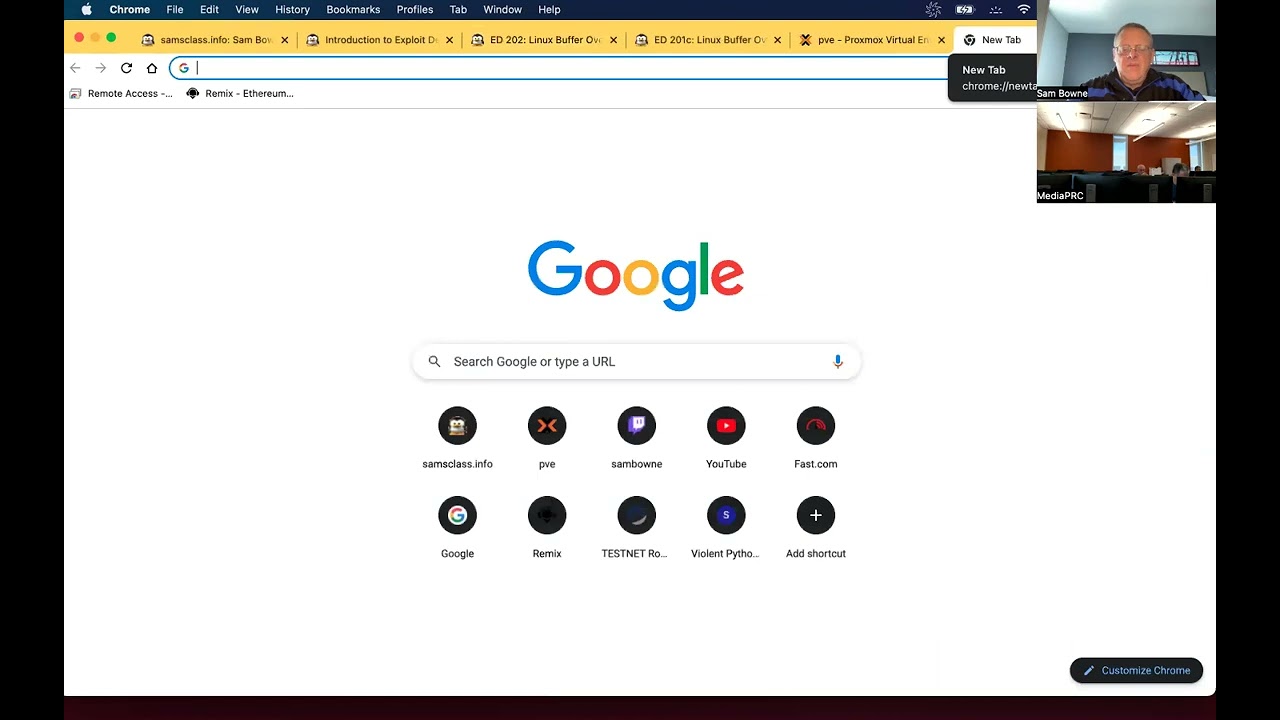Open the YouTube shortcut tile
This screenshot has width=1280, height=720.
[x=726, y=438]
